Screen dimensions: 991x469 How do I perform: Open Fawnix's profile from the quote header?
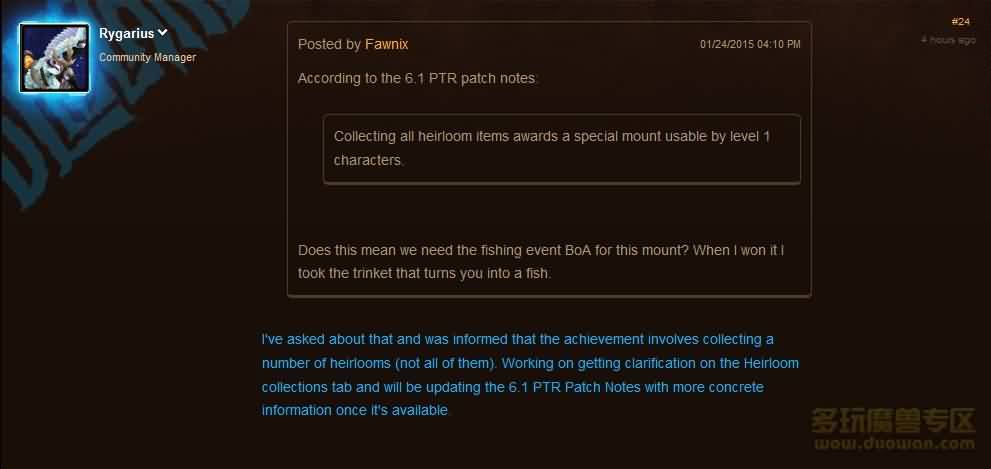click(x=386, y=44)
